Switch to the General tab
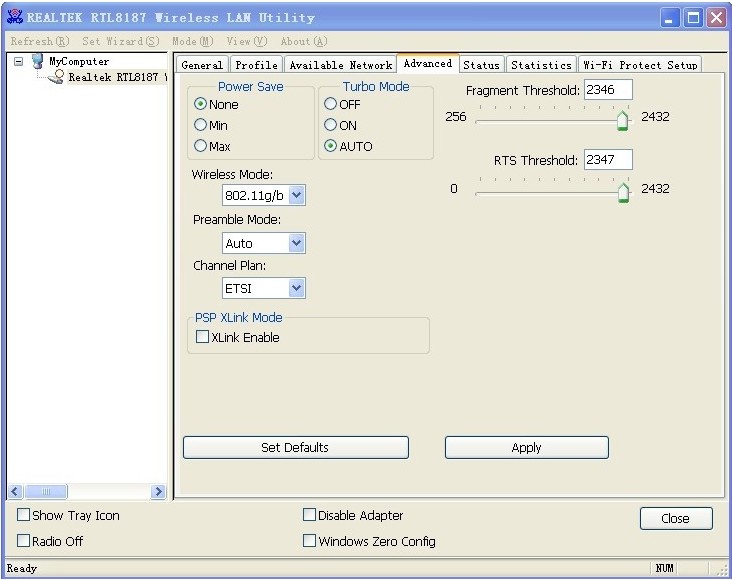The height and width of the screenshot is (580, 732). 202,65
